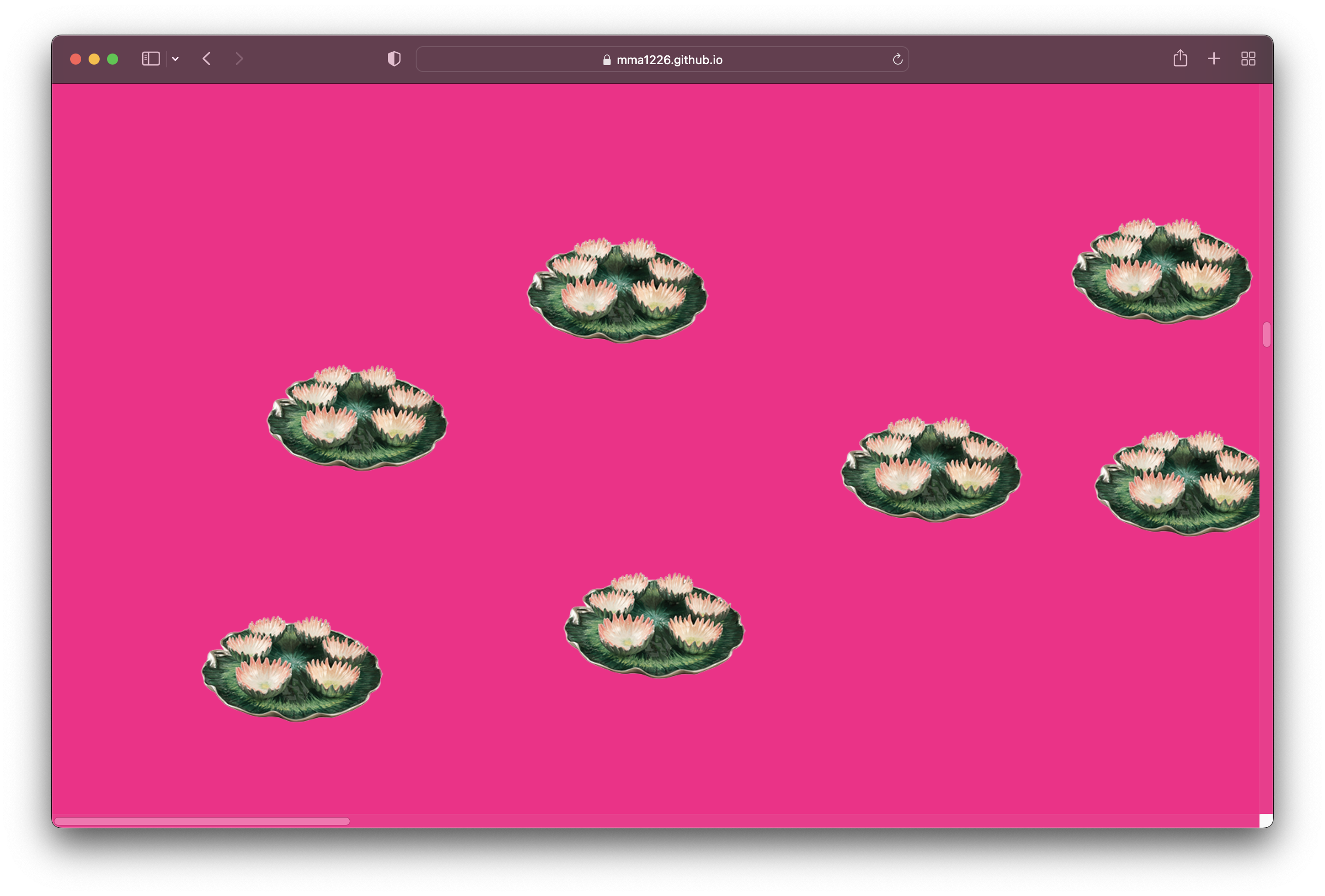This screenshot has height=896, width=1325.
Task: Toggle the Safari sidebar button
Action: [x=150, y=59]
